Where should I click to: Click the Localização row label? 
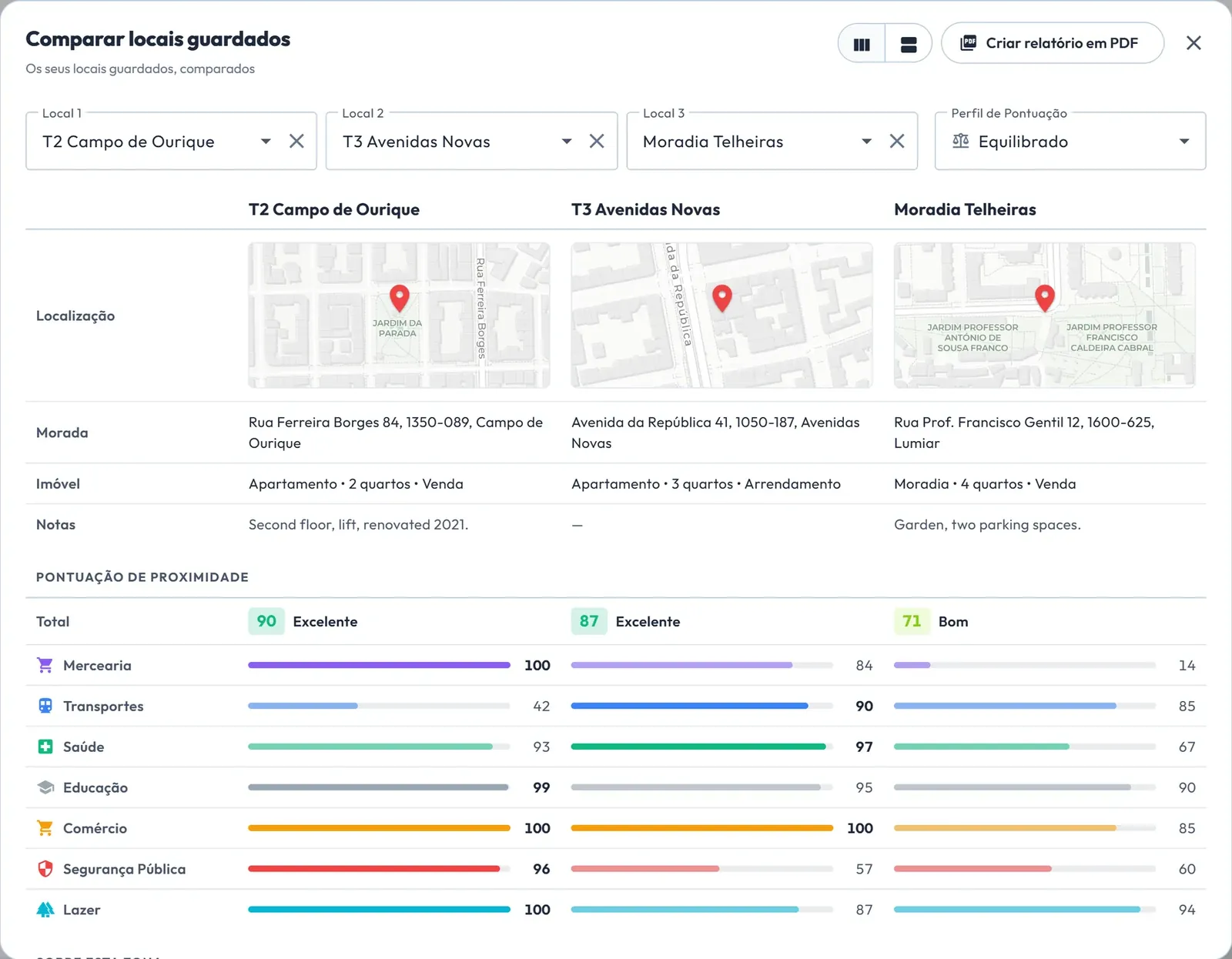[75, 316]
